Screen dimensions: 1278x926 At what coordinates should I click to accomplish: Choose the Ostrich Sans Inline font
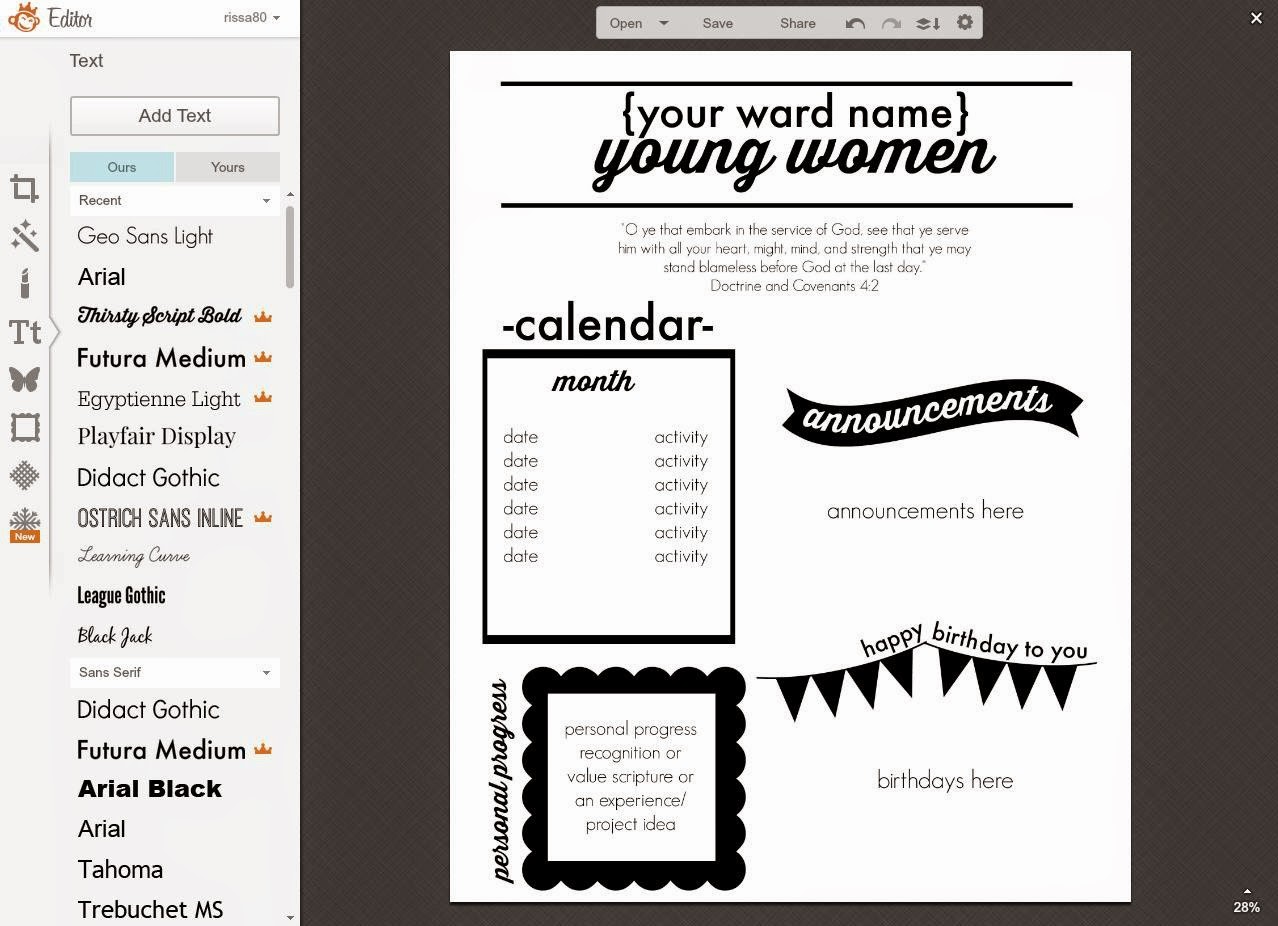pos(160,517)
